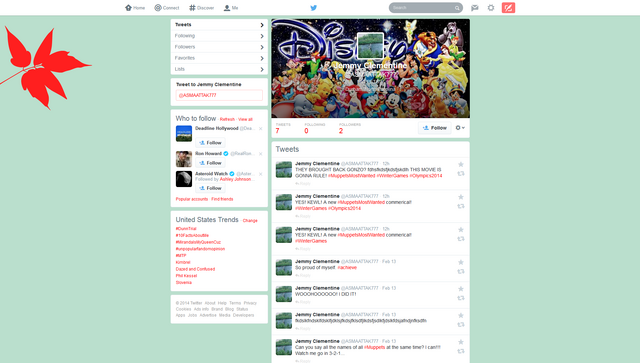Image resolution: width=640 pixels, height=363 pixels.
Task: Click Jemmy Clementine profile picture on banner
Action: 370,45
